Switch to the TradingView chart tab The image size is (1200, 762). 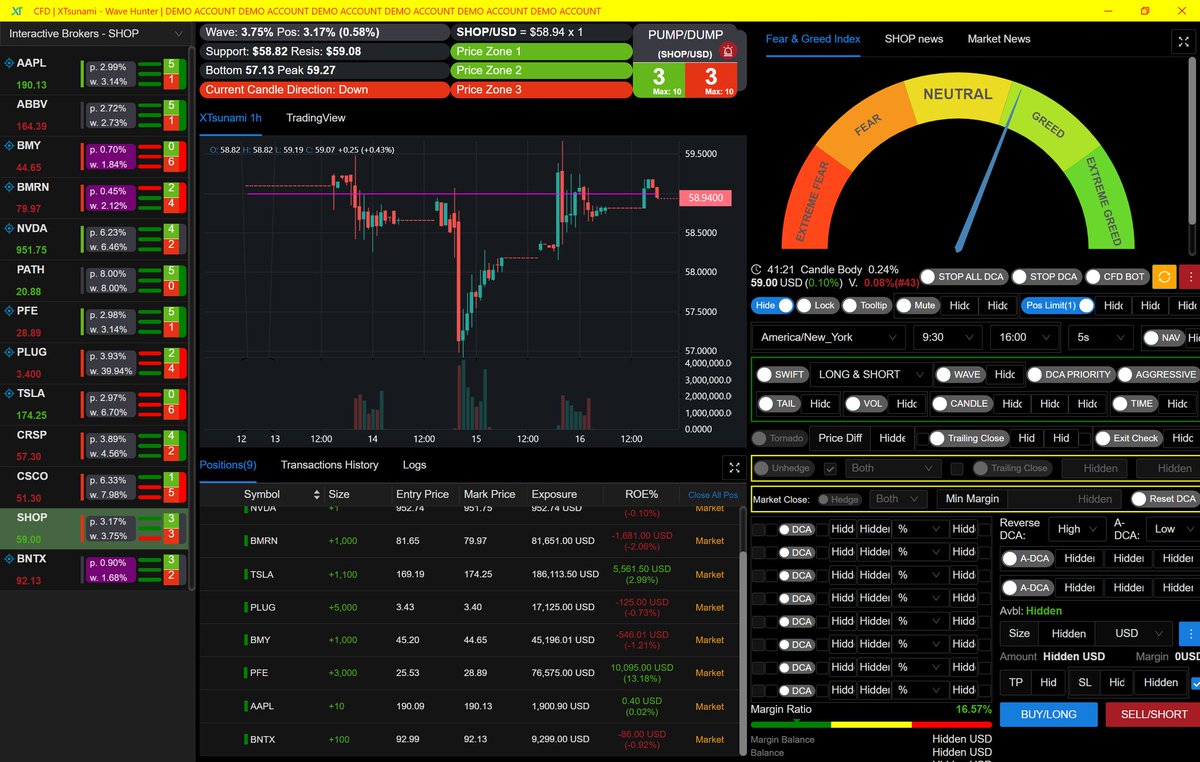[x=316, y=118]
